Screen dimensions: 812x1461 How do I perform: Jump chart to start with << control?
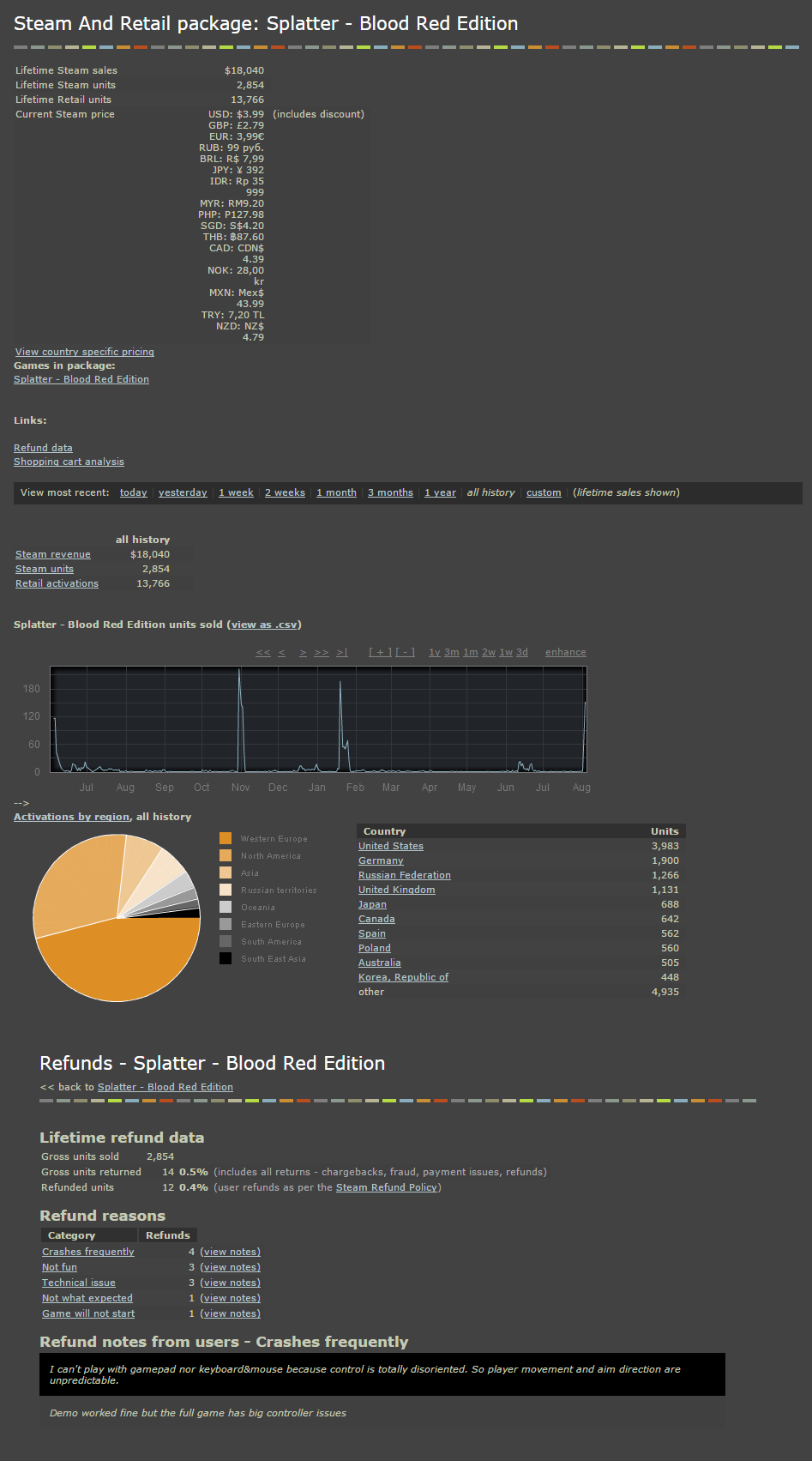263,652
